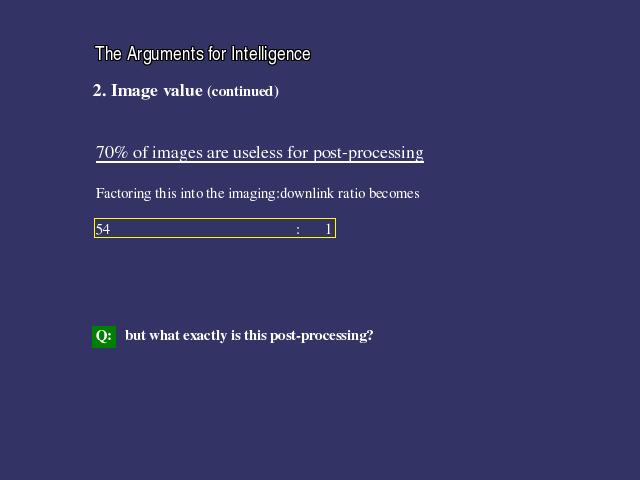Click the "Factoring this into the imaging:downlink" sentence

(257, 193)
